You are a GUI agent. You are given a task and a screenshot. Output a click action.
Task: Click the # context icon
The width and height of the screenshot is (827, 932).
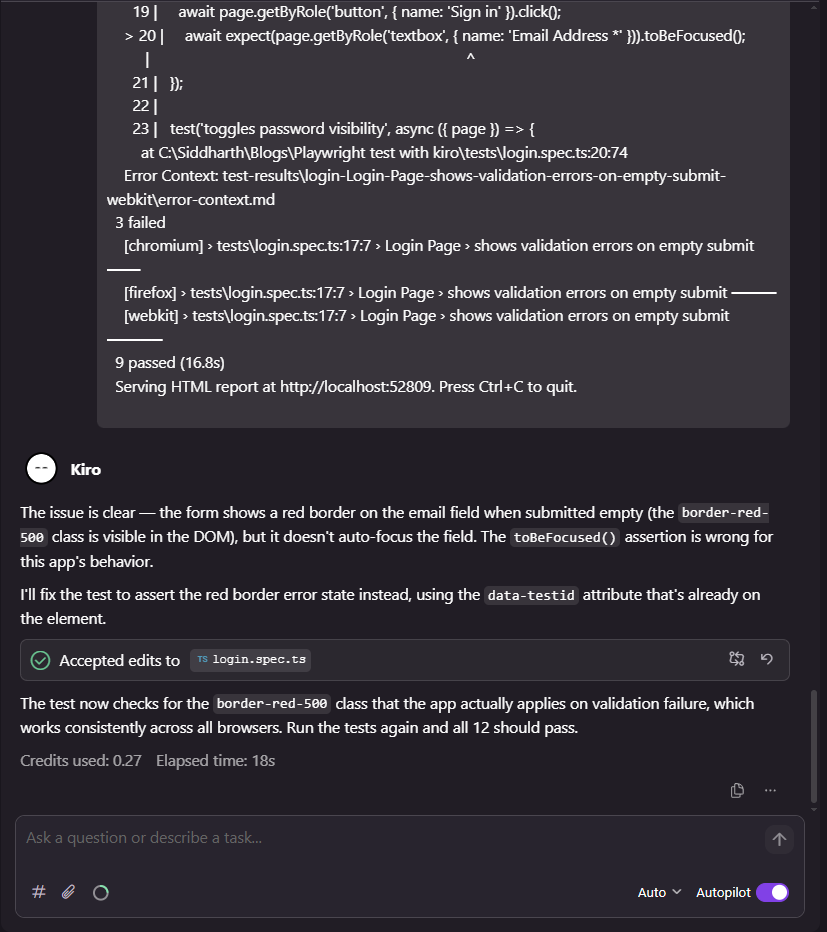point(39,892)
